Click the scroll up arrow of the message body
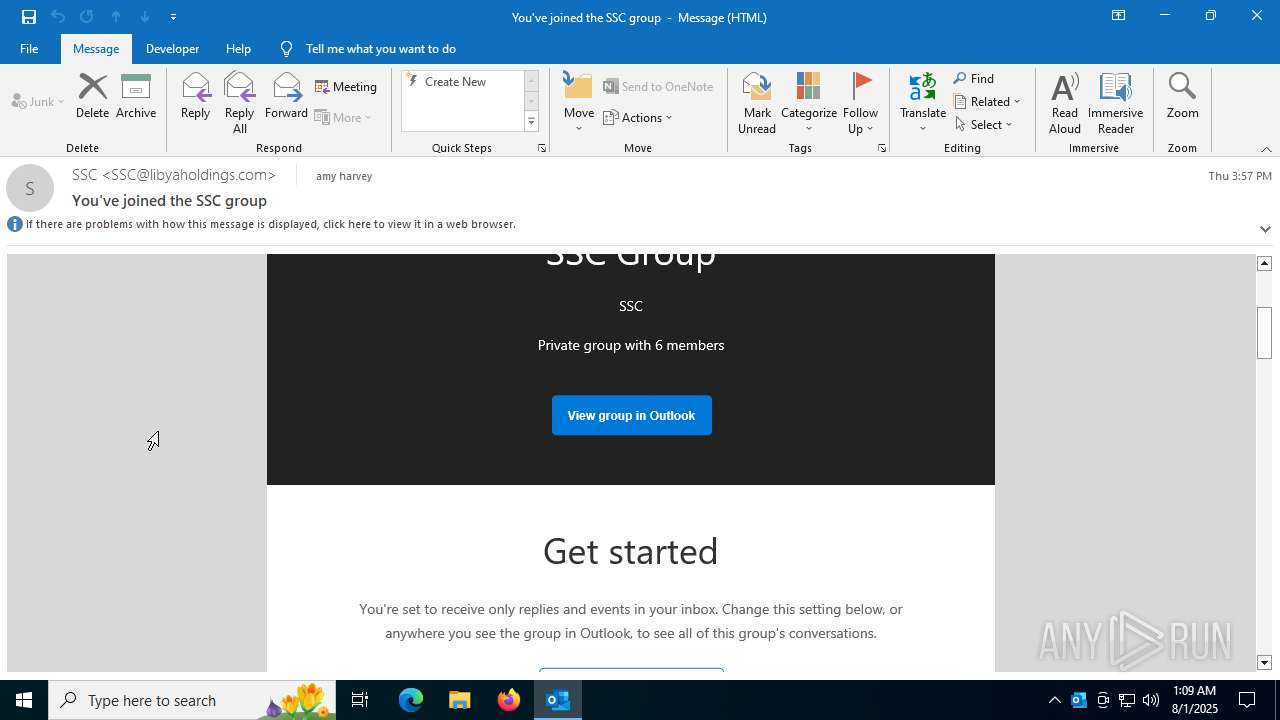Screen dimensions: 1280x720 tap(1264, 263)
